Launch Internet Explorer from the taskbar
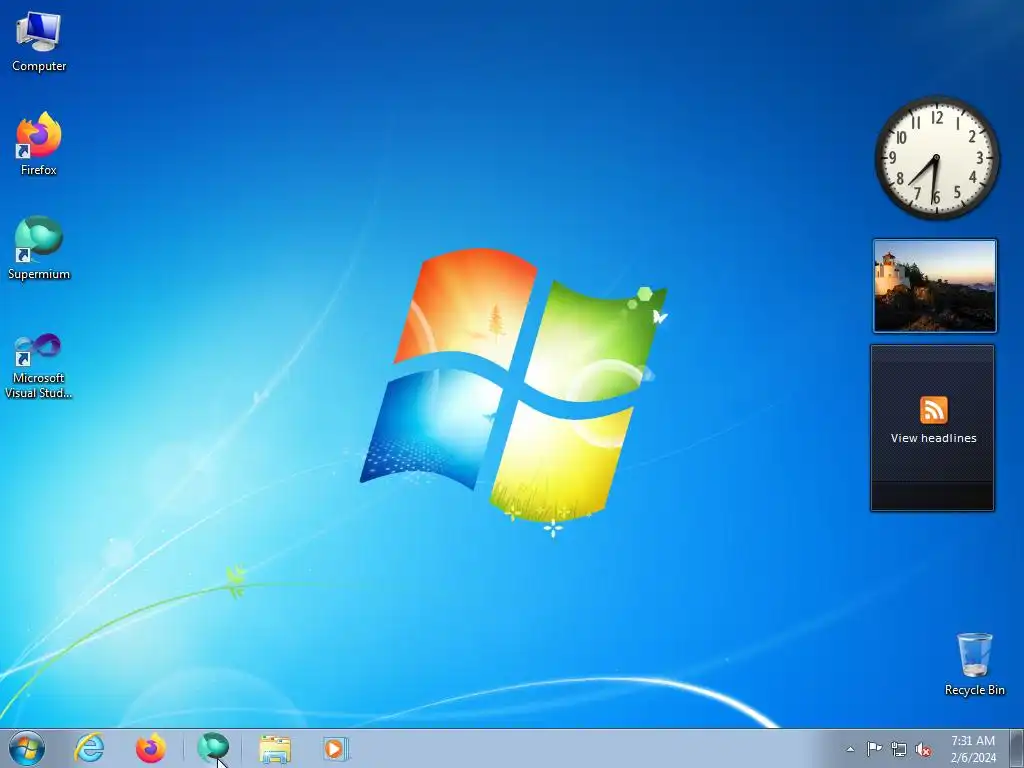This screenshot has height=768, width=1024. [x=89, y=748]
